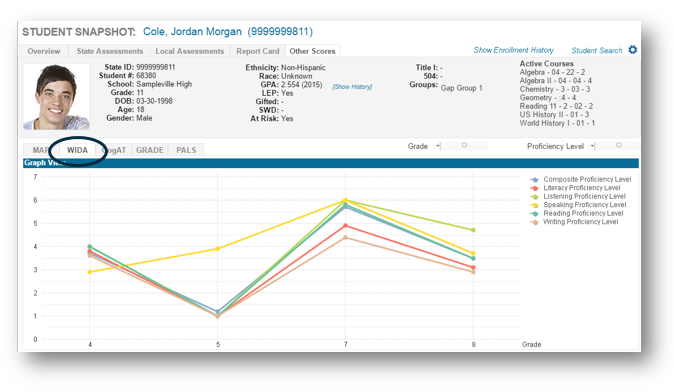
Task: Switch to the GRADE sub-tab
Action: coord(150,150)
